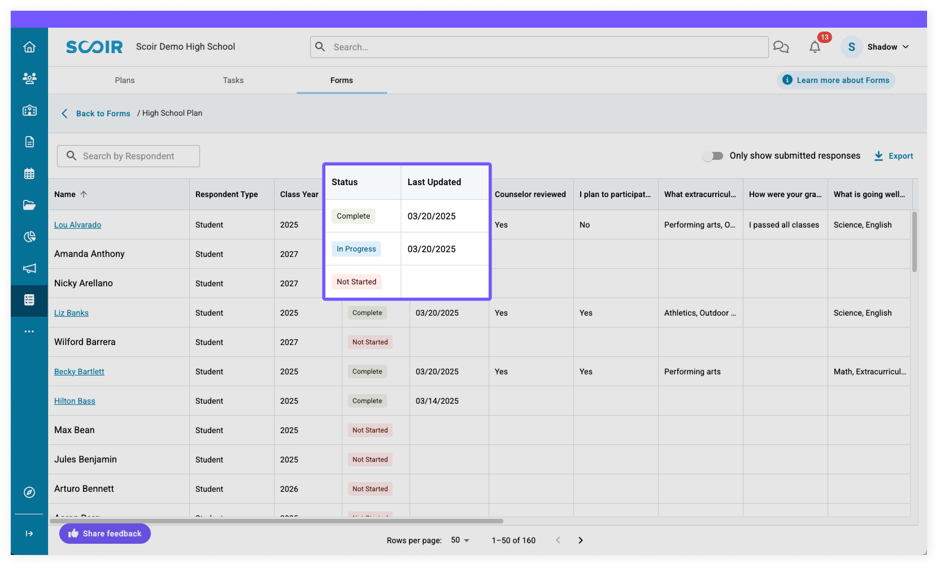This screenshot has height=568, width=940.
Task: Open the Shadow user dropdown
Action: click(888, 47)
